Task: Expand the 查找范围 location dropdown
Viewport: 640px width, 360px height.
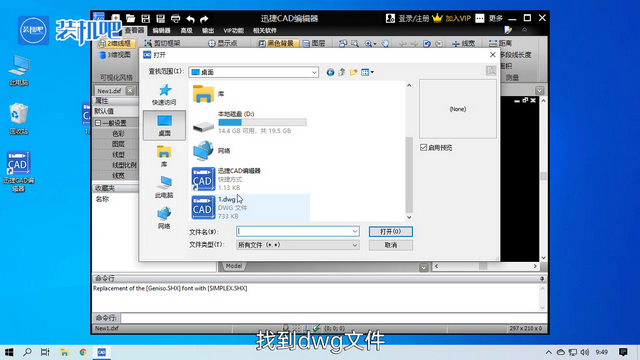Action: coord(314,72)
